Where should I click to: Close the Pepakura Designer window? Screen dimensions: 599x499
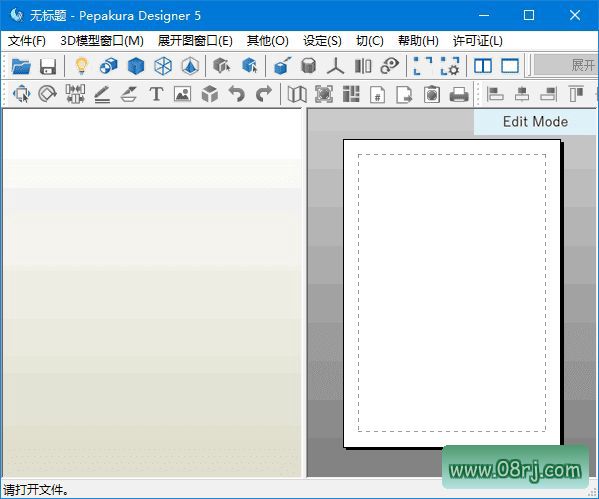575,15
